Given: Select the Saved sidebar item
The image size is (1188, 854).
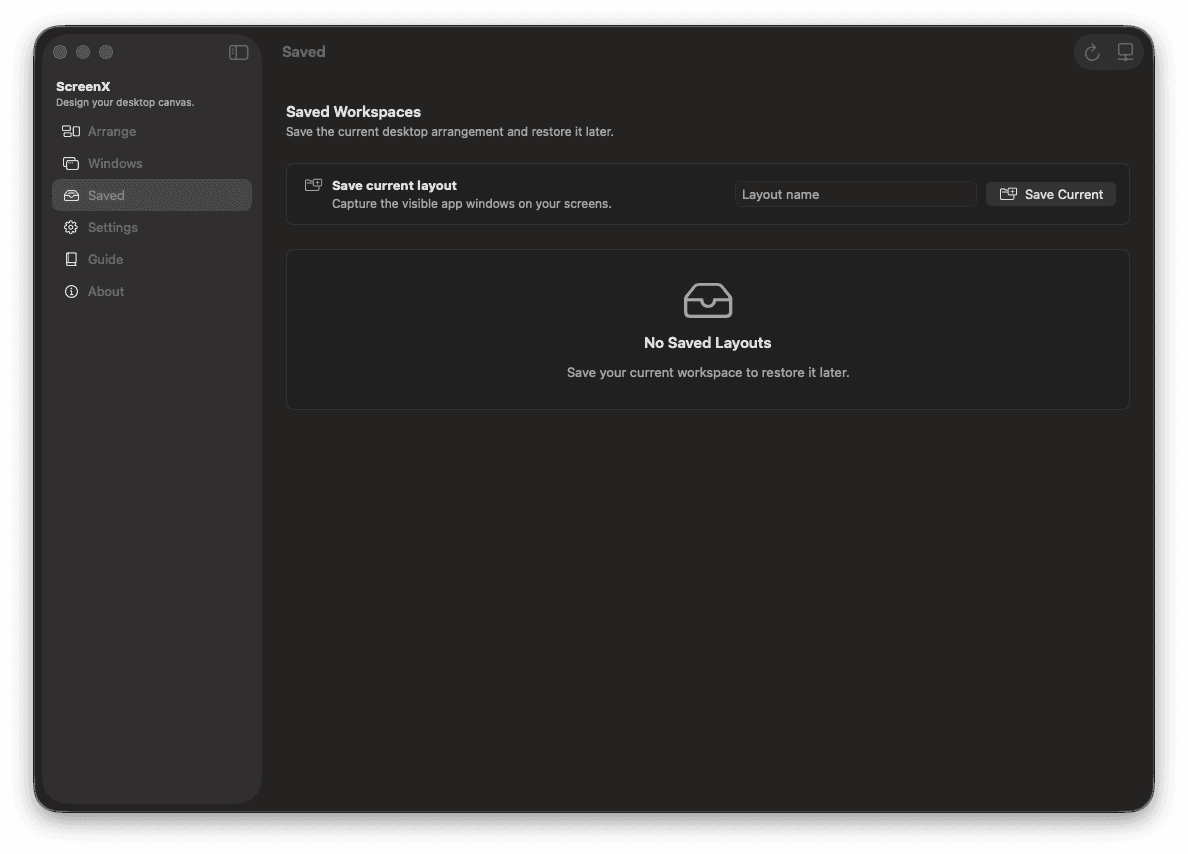Looking at the screenshot, I should 152,196.
